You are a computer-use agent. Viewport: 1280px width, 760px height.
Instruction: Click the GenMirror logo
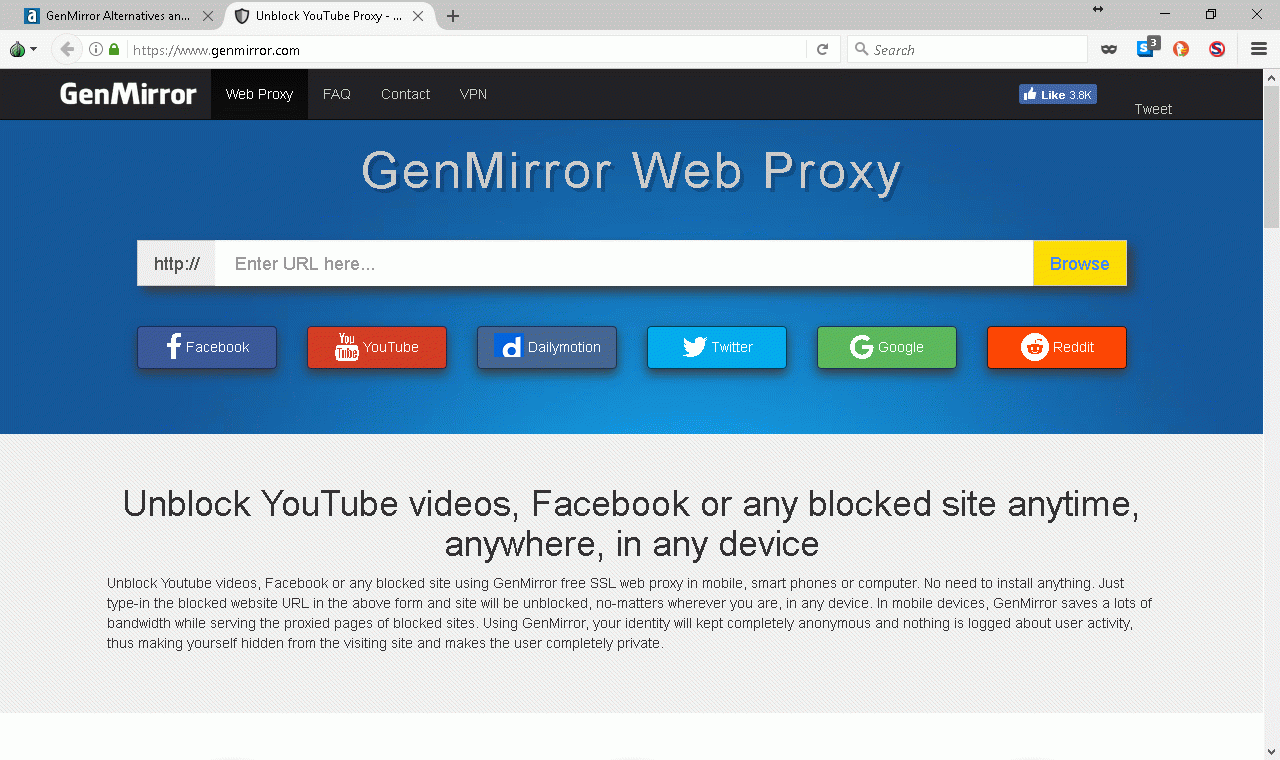point(128,94)
